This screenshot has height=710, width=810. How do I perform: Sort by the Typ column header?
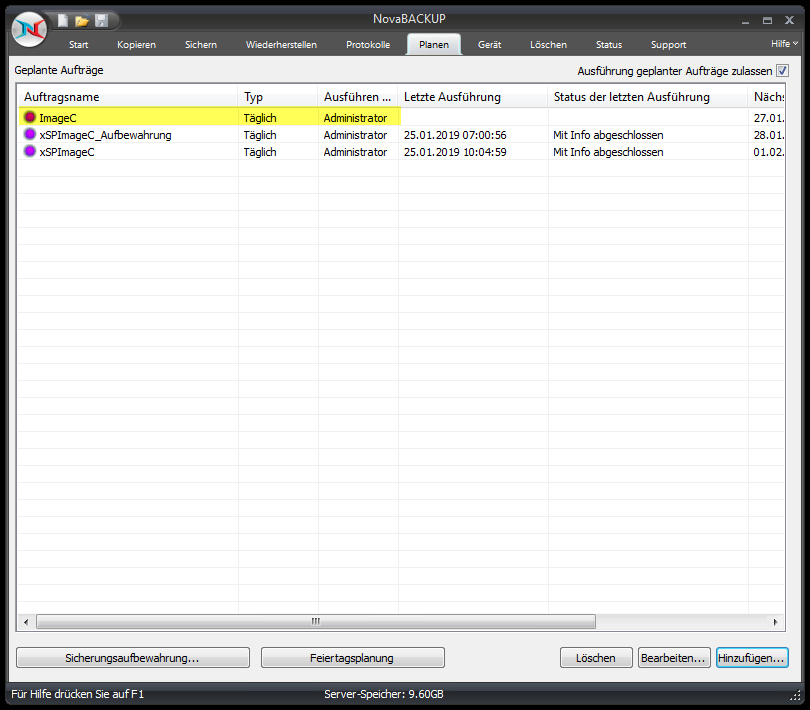[x=278, y=97]
